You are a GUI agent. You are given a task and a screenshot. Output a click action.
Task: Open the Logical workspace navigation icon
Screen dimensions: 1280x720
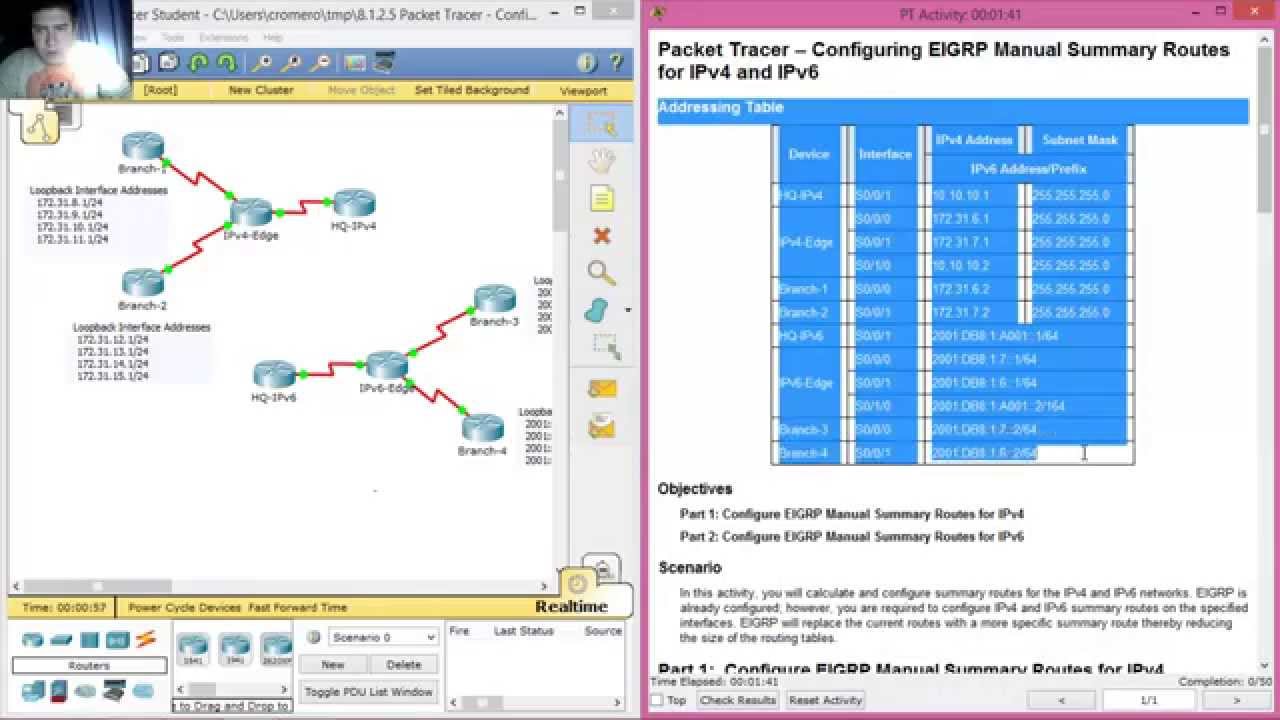pyautogui.click(x=40, y=126)
